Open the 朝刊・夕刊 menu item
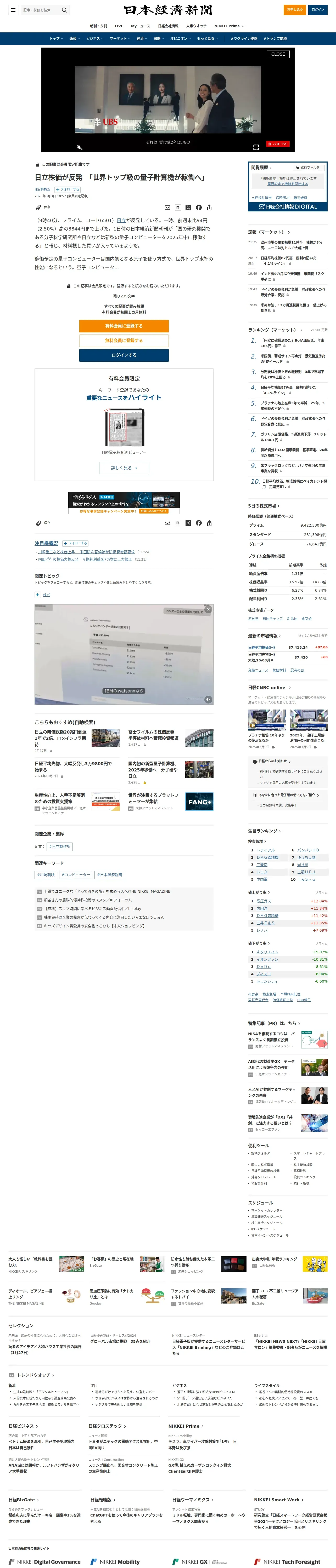 click(98, 26)
